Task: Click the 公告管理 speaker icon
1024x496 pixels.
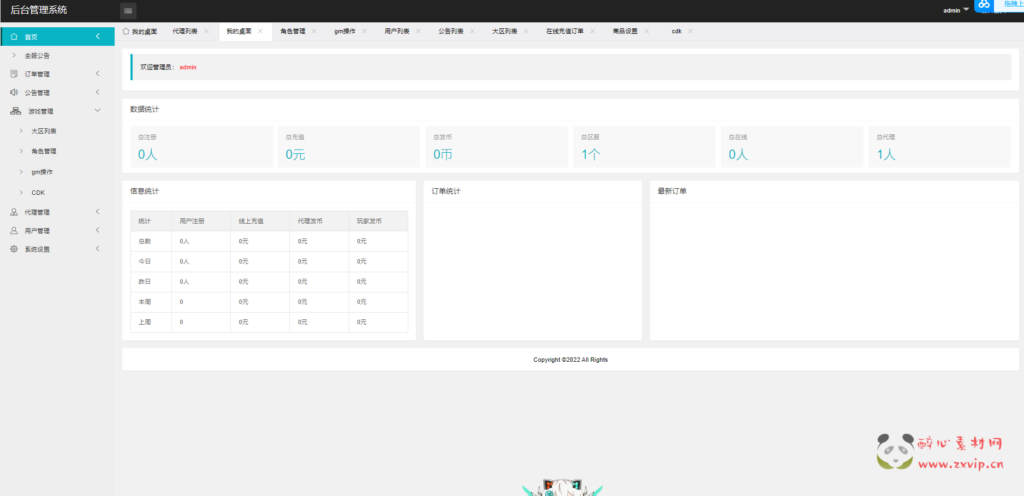Action: 14,92
